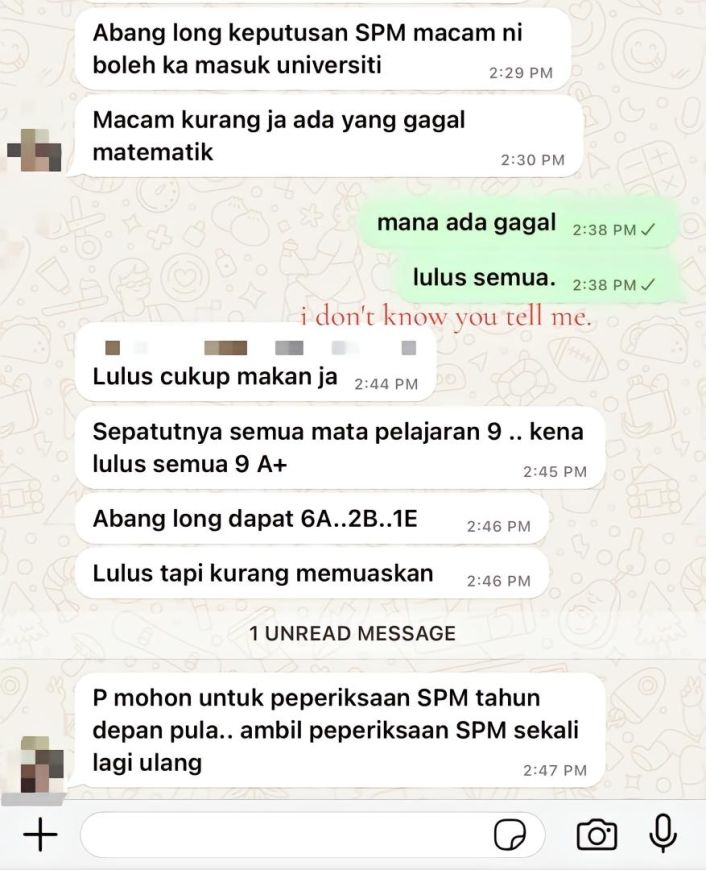
Task: Select the 'mana ada gagal' sent message
Action: pyautogui.click(x=518, y=224)
